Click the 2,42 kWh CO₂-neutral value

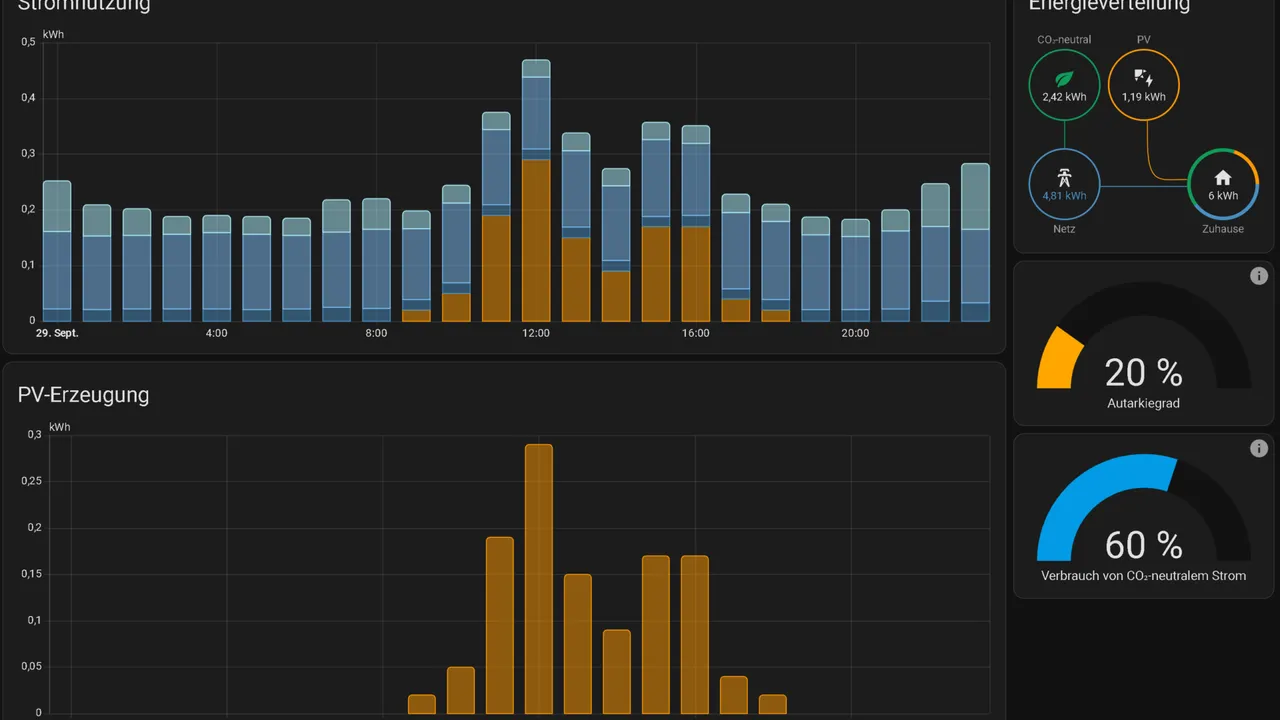1064,97
